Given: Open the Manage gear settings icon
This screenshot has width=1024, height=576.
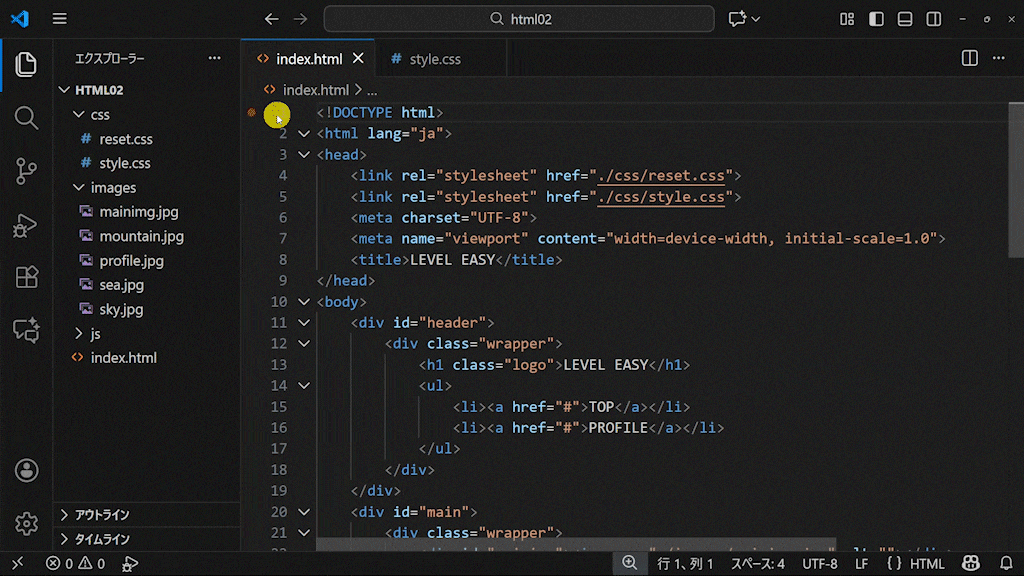Looking at the screenshot, I should (26, 522).
